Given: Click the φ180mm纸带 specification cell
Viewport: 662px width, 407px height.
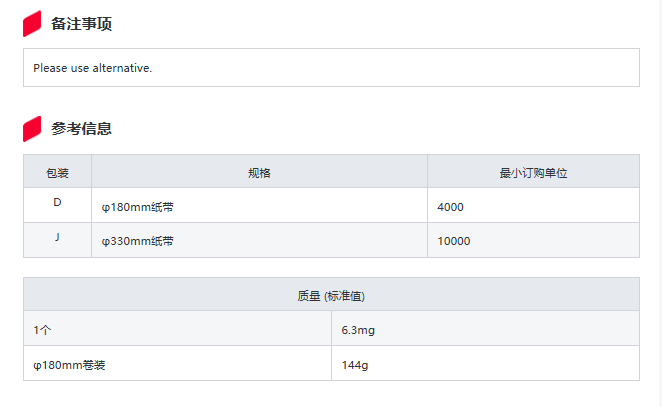Looking at the screenshot, I should 138,207.
